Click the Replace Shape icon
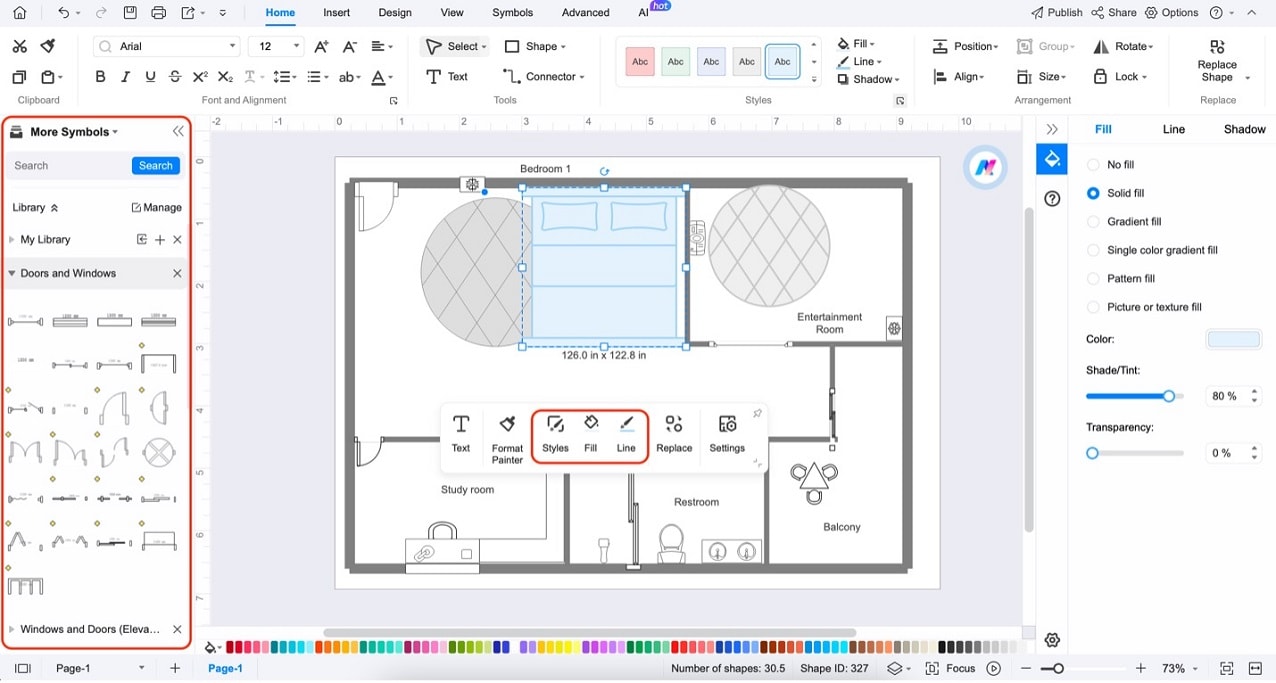This screenshot has width=1276, height=683. (x=1217, y=47)
